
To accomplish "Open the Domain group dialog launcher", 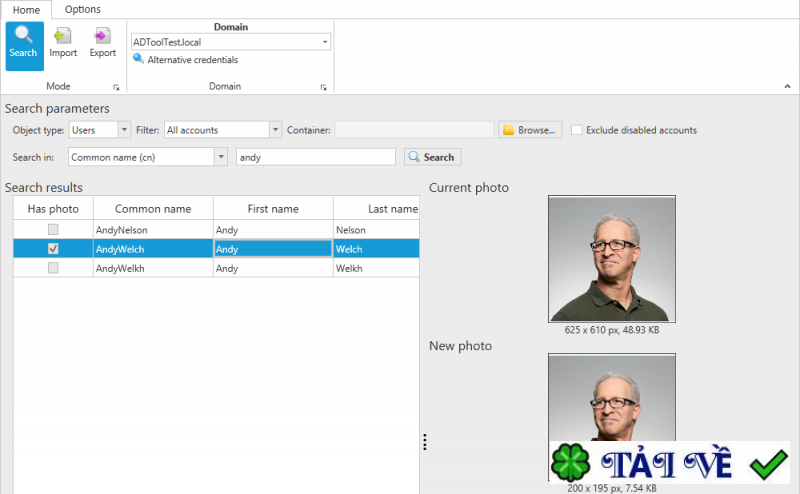I will (323, 87).
